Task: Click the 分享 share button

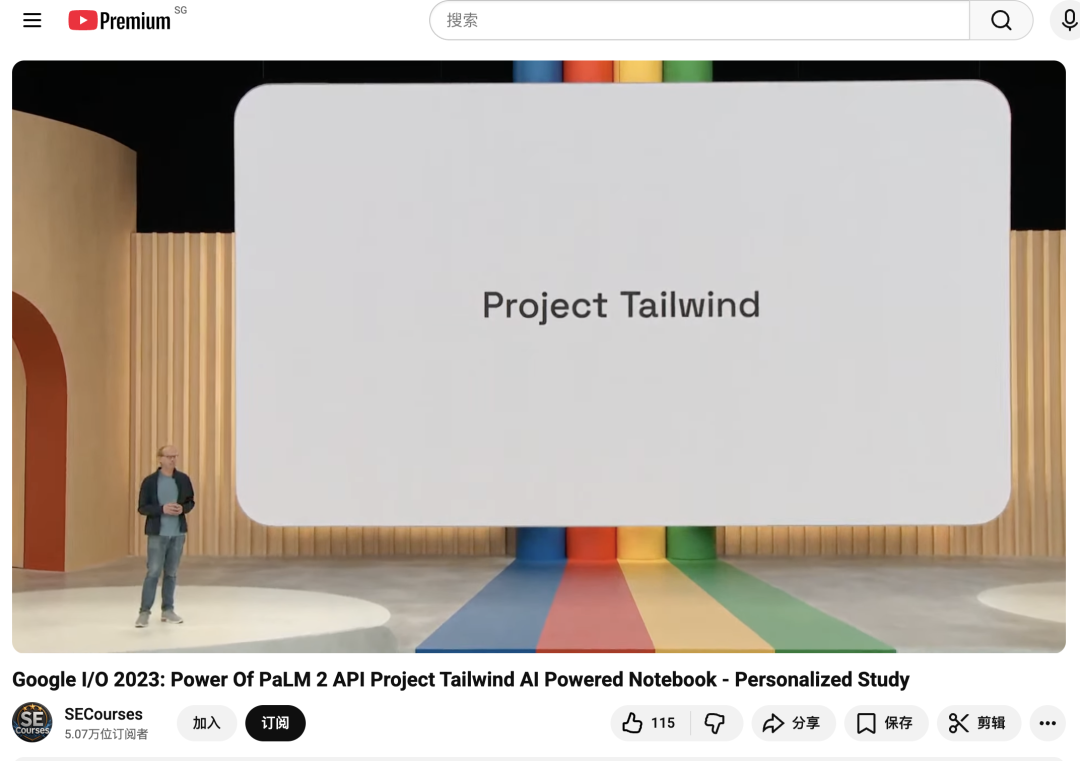Action: [x=793, y=722]
